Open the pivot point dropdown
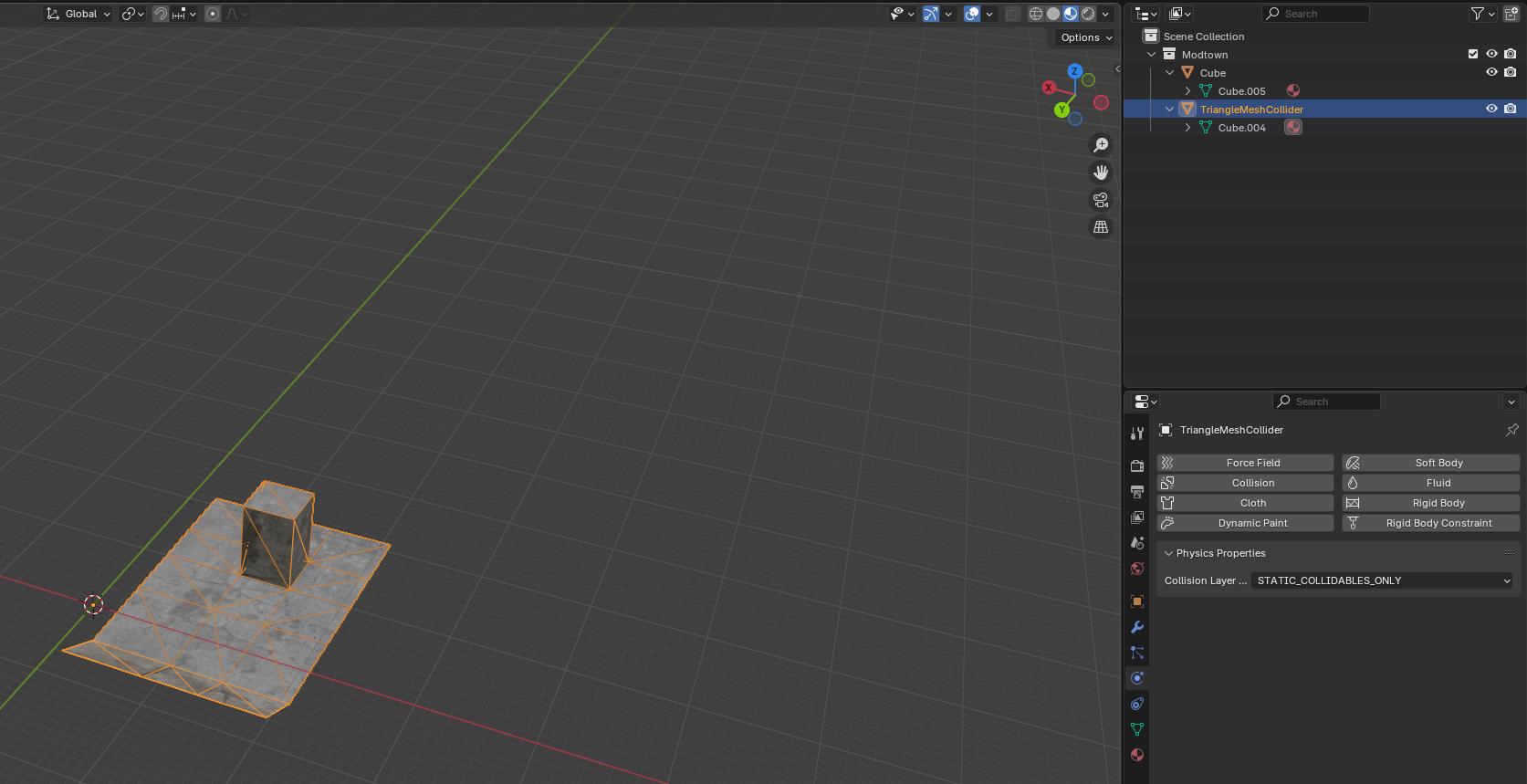The width and height of the screenshot is (1527, 784). [133, 14]
